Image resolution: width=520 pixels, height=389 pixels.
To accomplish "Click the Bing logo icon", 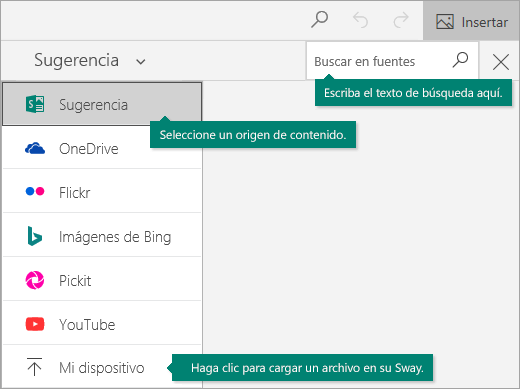I will point(35,236).
